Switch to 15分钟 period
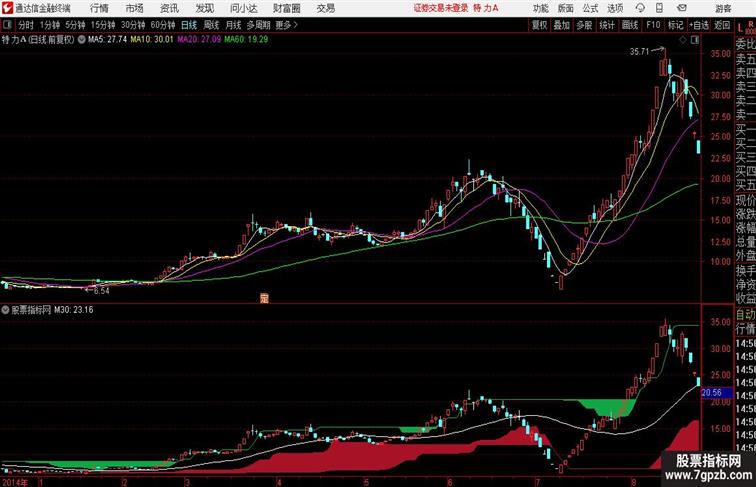The height and width of the screenshot is (487, 756). pos(103,25)
